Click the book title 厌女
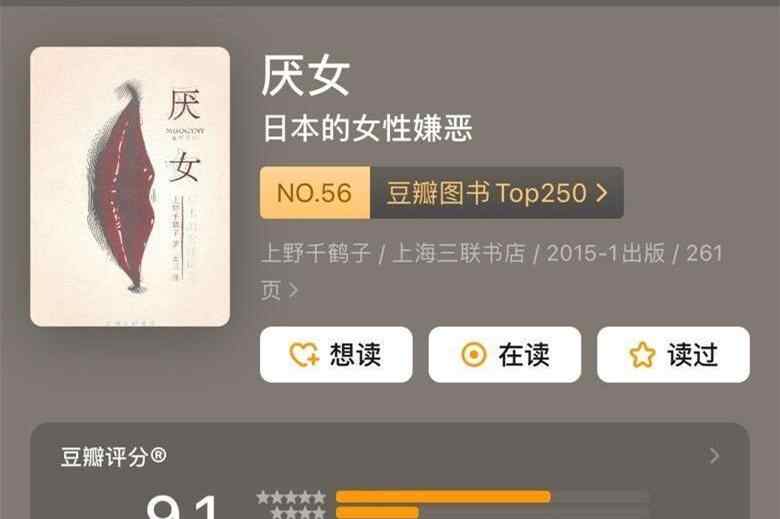 [x=305, y=76]
